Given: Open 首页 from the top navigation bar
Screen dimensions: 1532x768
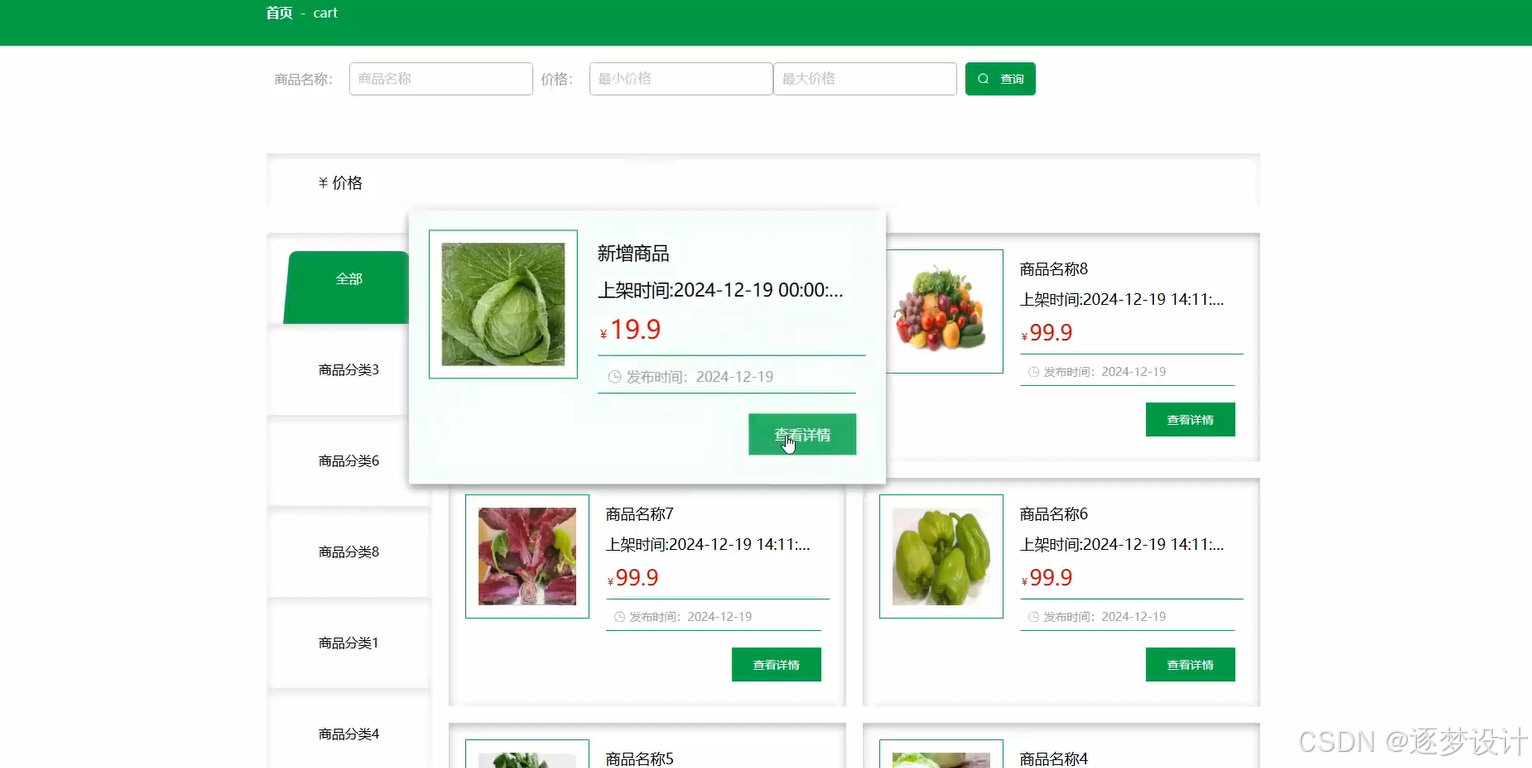Looking at the screenshot, I should (x=278, y=13).
